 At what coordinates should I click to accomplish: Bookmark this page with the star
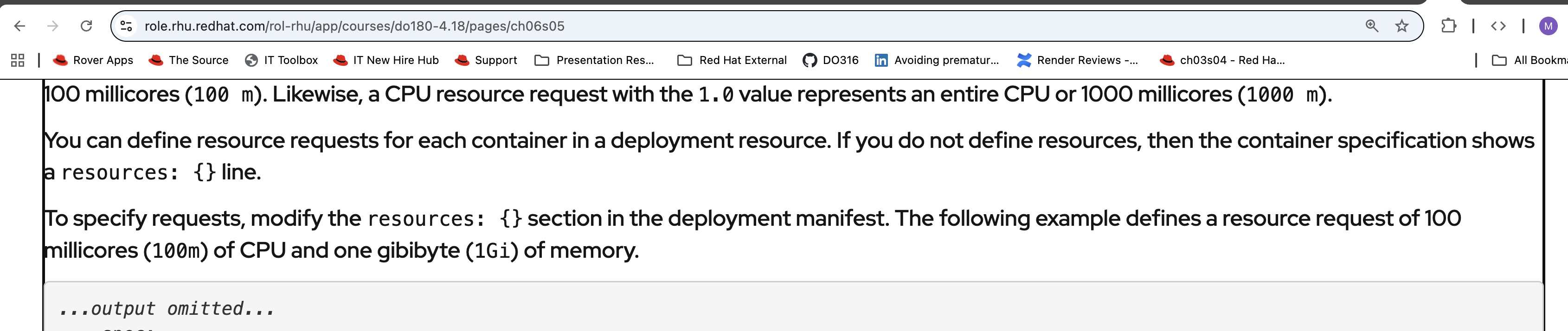(x=1402, y=26)
